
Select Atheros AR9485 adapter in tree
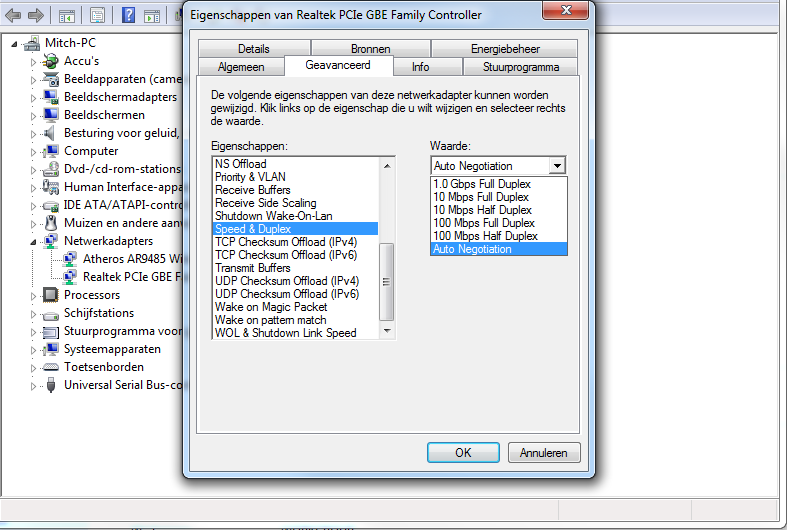[130, 259]
